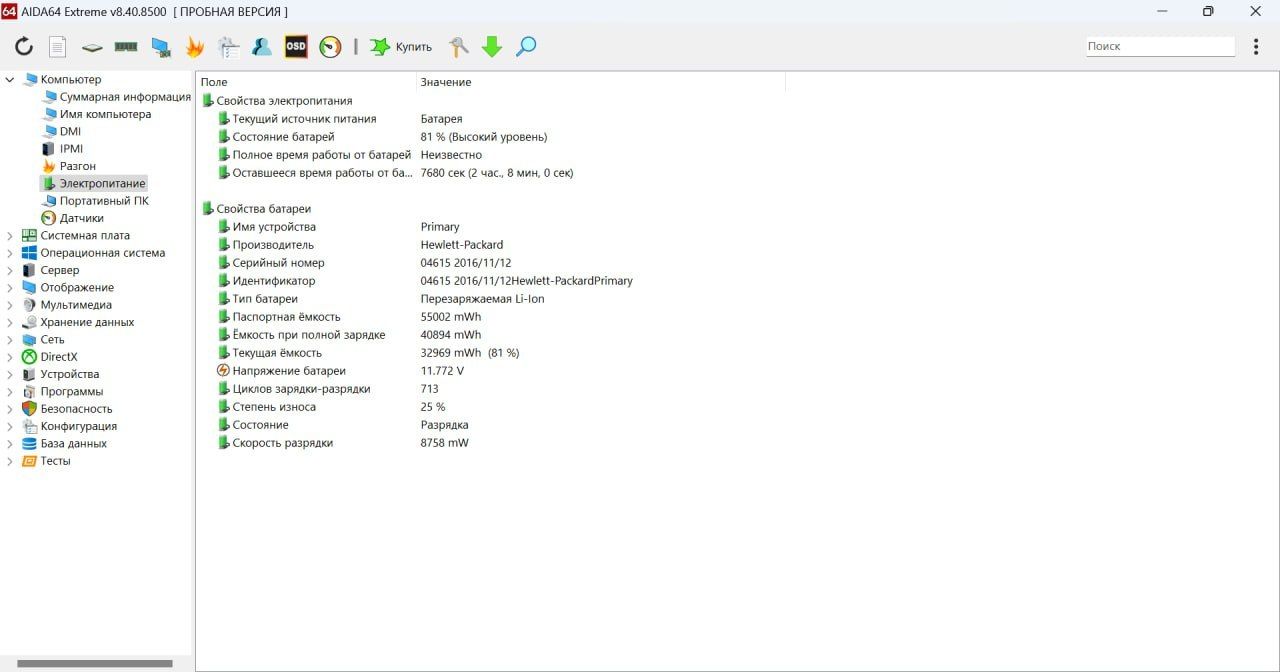1280x672 pixels.
Task: Focus the Поиск search field
Action: pyautogui.click(x=1161, y=46)
